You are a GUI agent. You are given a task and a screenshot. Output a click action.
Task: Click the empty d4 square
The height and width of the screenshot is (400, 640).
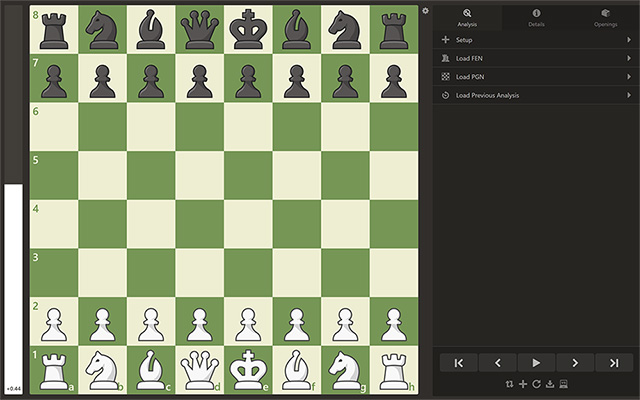pos(200,224)
